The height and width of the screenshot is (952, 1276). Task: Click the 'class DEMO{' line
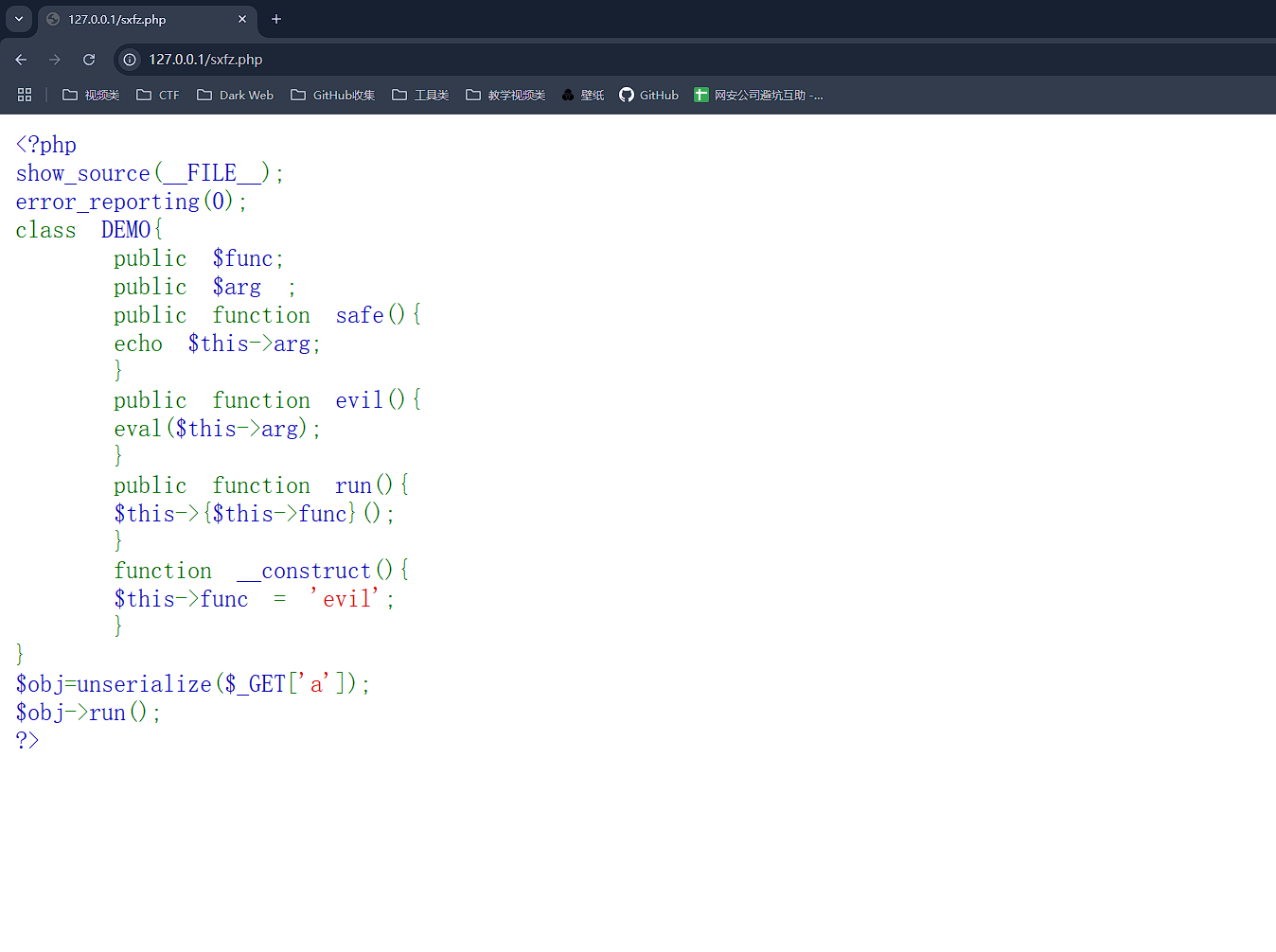tap(90, 230)
